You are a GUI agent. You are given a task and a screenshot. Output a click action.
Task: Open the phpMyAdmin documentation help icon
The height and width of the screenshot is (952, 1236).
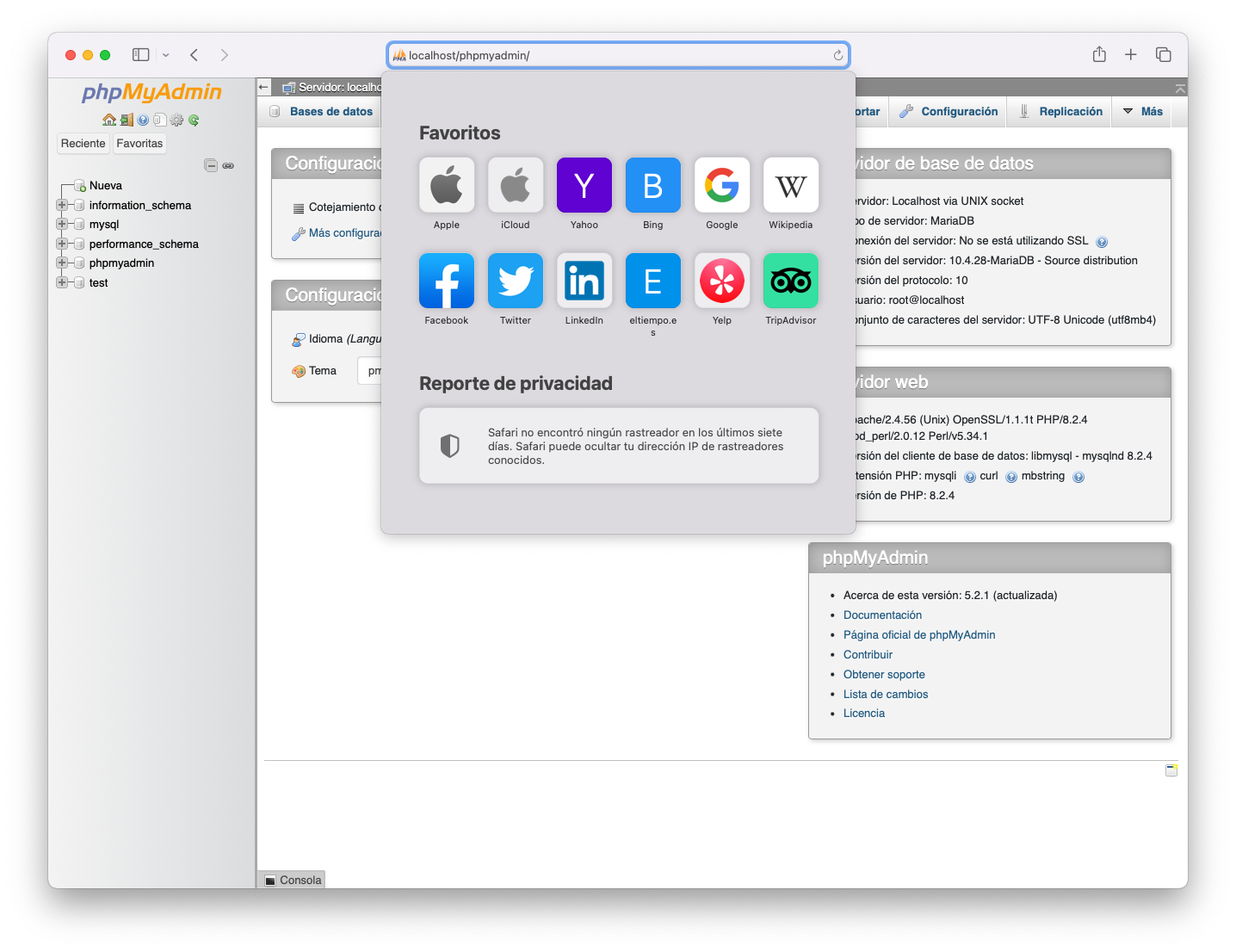tap(143, 121)
